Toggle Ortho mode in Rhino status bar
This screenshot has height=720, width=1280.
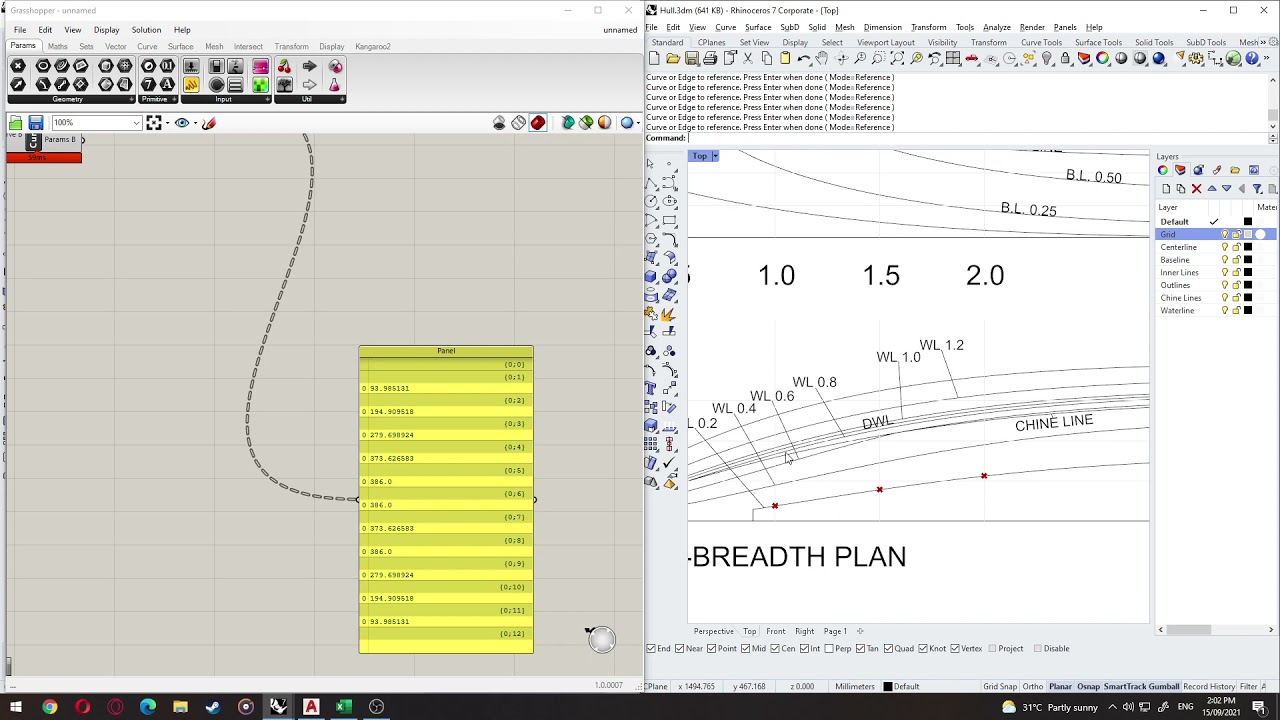(x=1033, y=687)
